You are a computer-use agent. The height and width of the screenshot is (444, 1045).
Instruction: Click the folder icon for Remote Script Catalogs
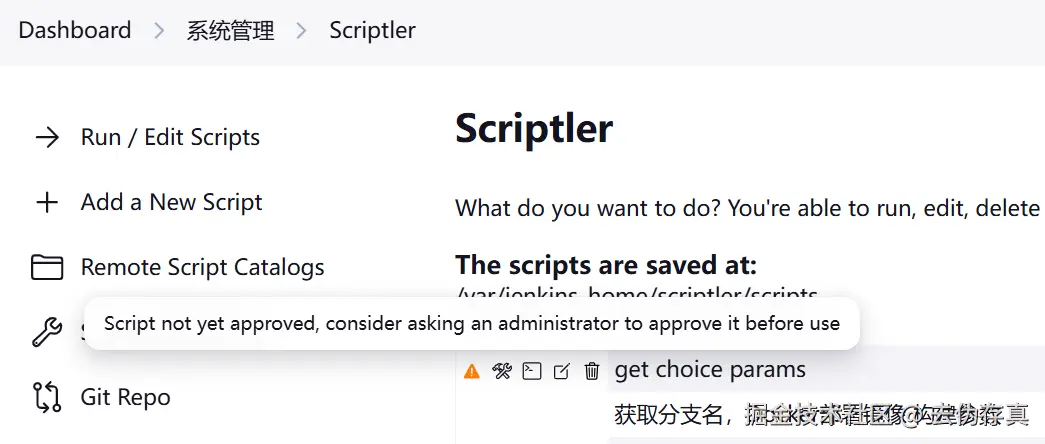coord(47,267)
